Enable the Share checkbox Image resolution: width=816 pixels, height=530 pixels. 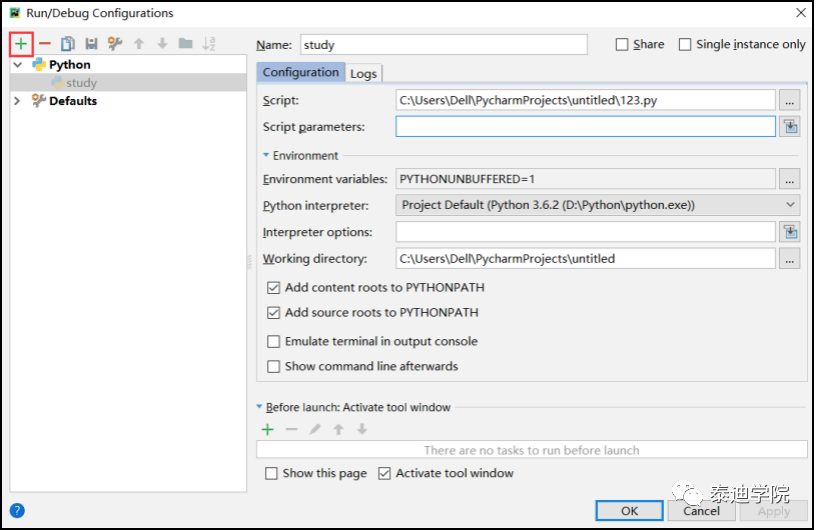click(622, 45)
